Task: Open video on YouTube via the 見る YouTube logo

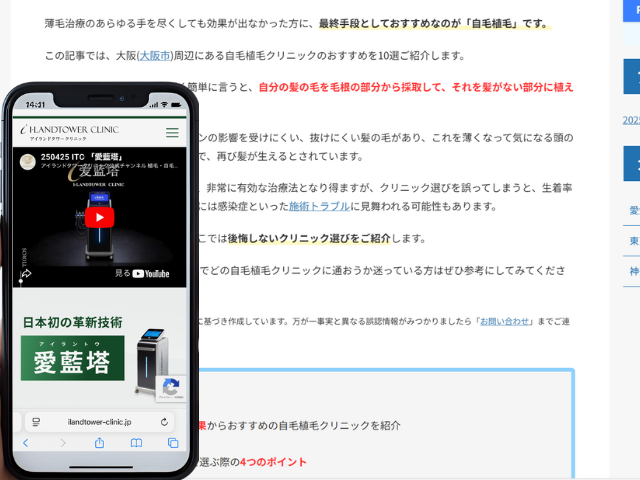Action: coord(143,273)
